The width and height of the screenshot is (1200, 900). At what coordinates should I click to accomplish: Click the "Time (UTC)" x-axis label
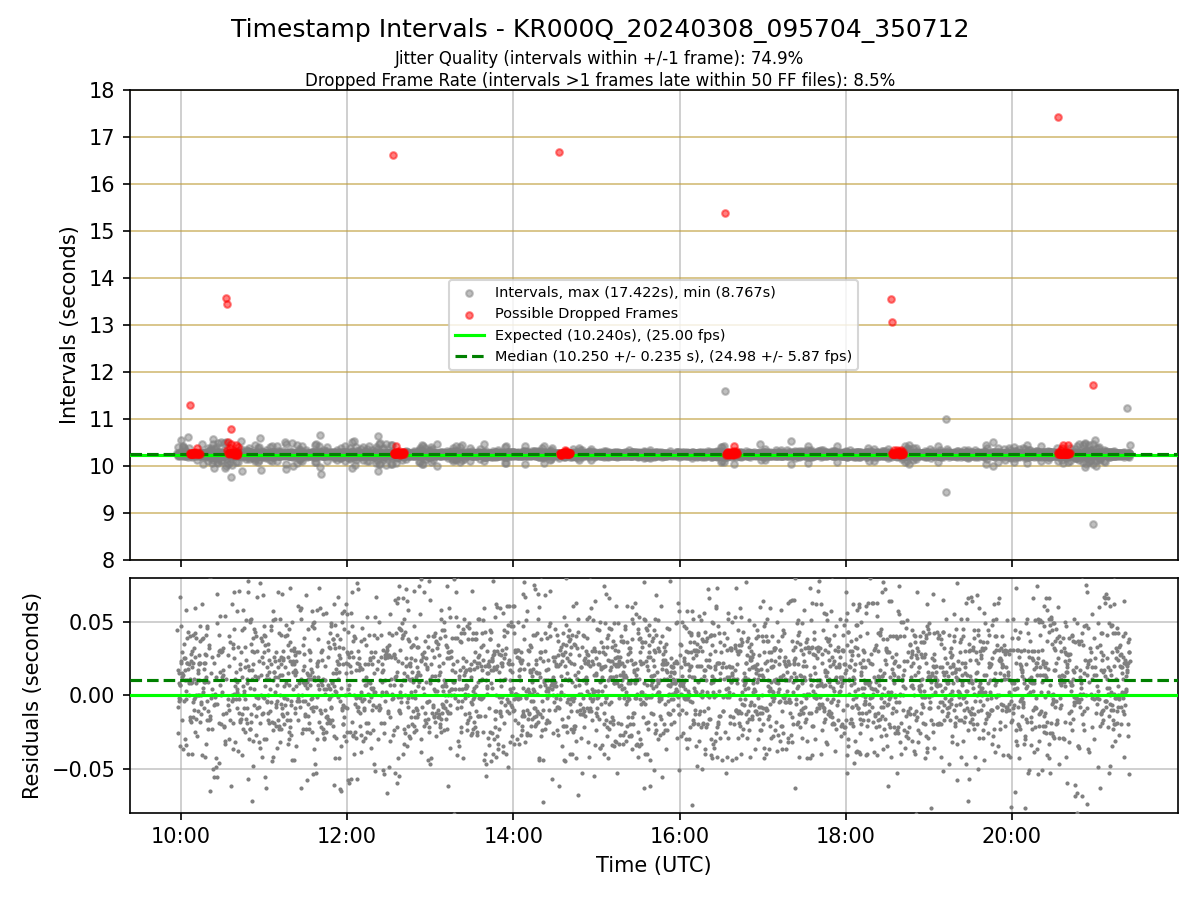coord(653,865)
